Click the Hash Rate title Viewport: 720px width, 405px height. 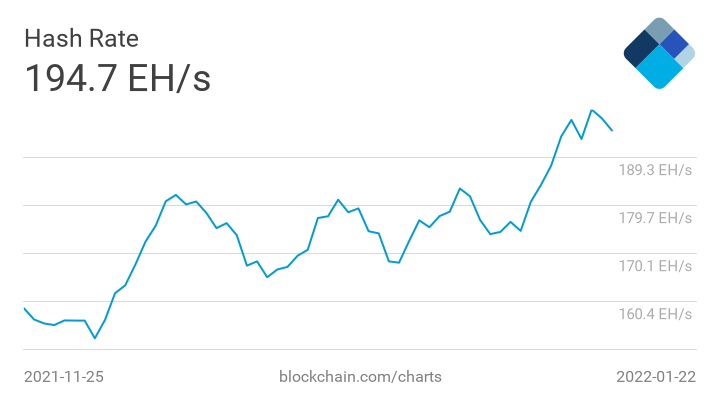click(x=81, y=38)
